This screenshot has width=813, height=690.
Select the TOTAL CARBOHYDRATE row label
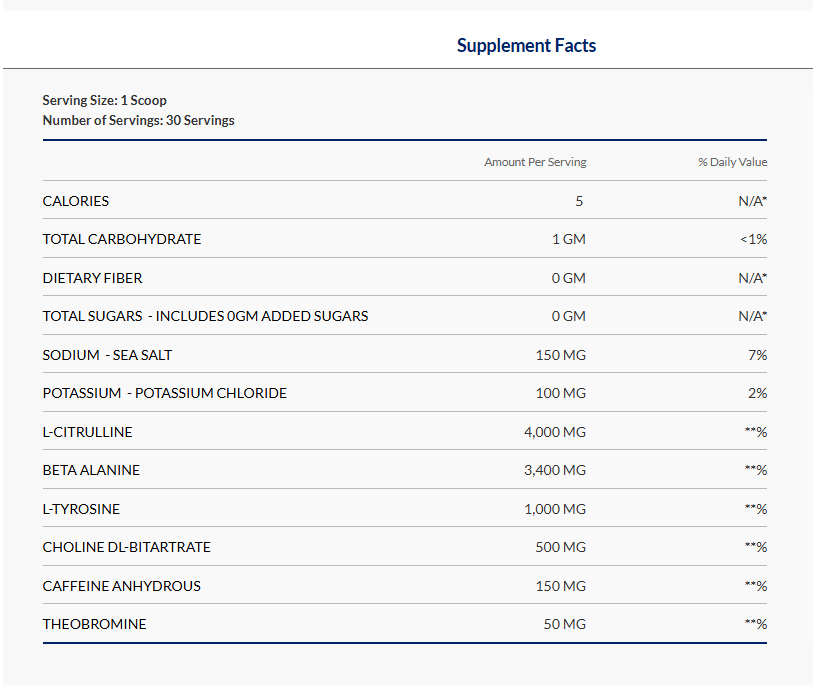click(x=122, y=240)
